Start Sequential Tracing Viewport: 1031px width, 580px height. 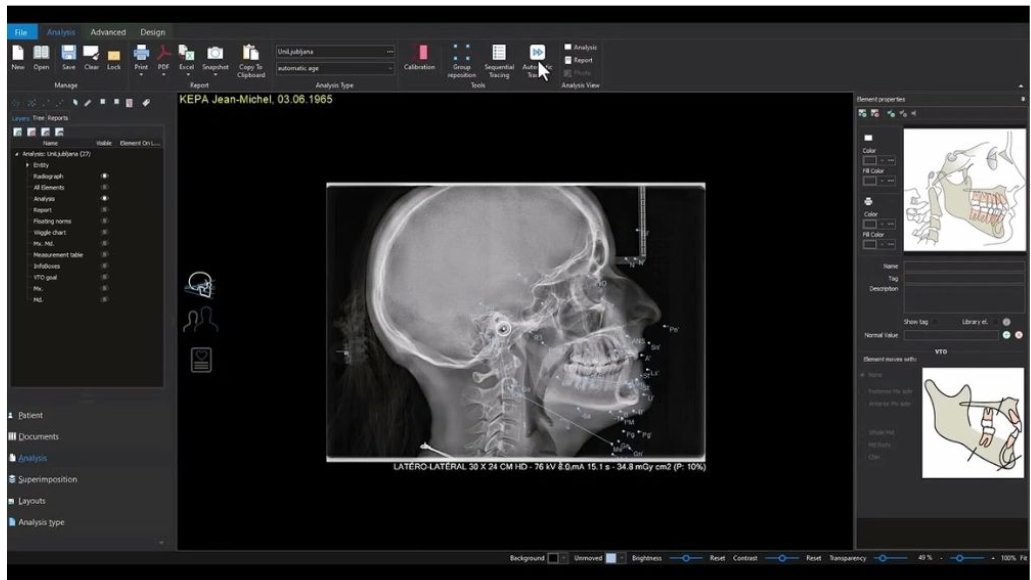coord(498,54)
